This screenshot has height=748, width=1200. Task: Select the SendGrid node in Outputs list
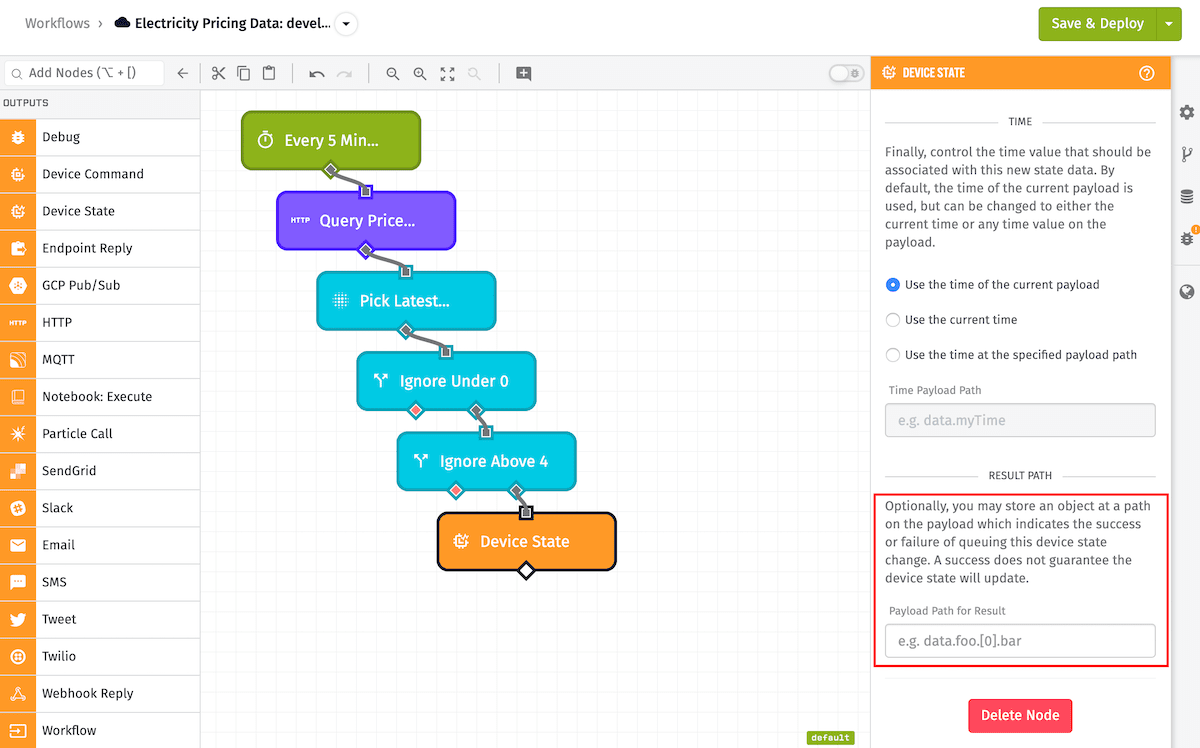tap(69, 470)
